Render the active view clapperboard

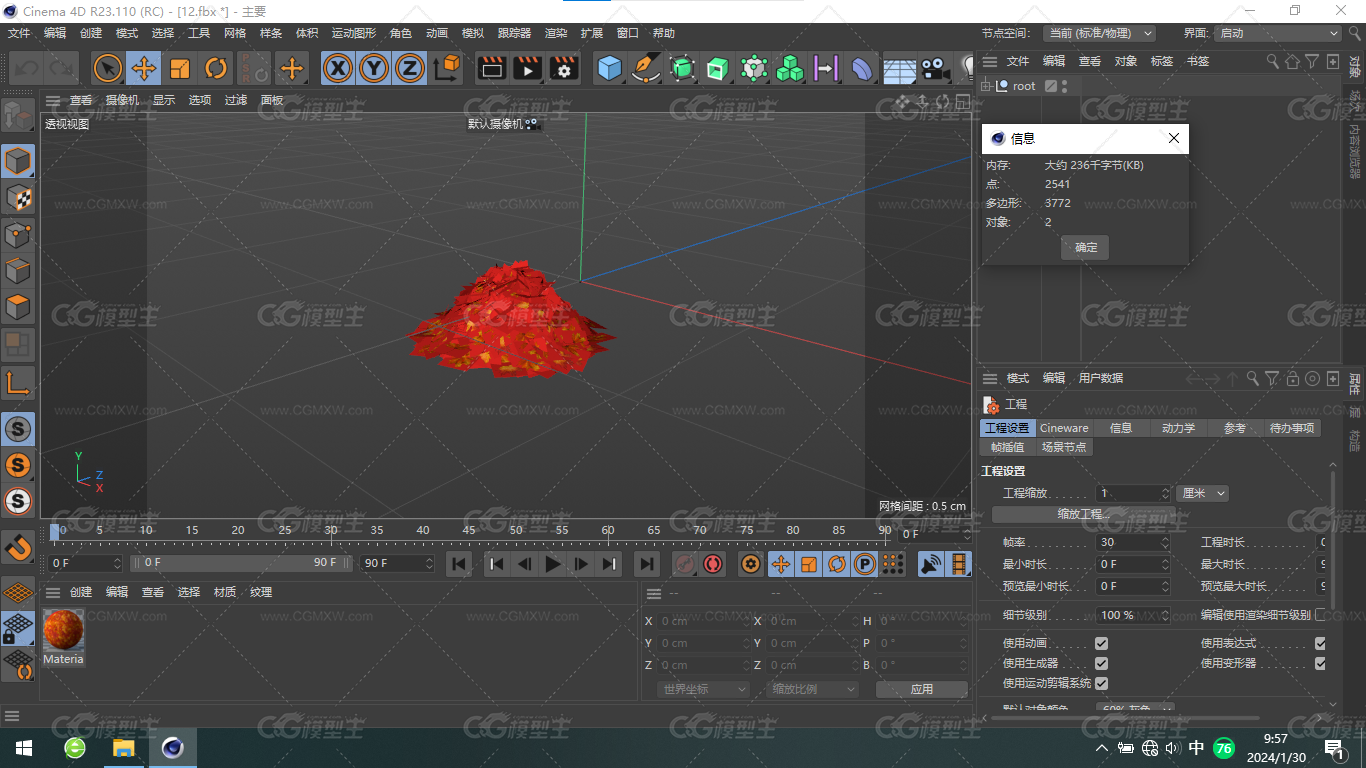pyautogui.click(x=491, y=68)
